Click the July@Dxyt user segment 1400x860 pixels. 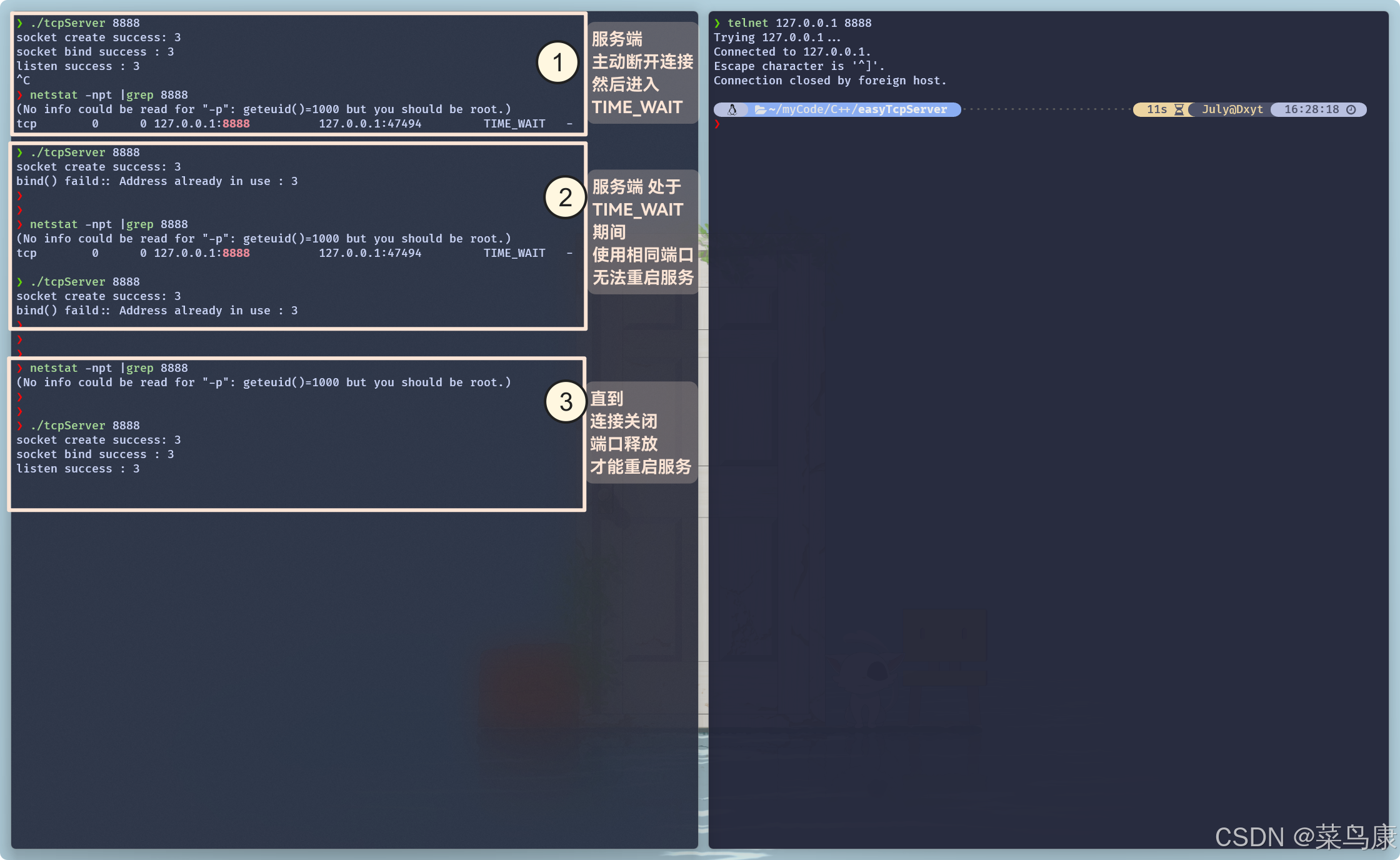1232,110
